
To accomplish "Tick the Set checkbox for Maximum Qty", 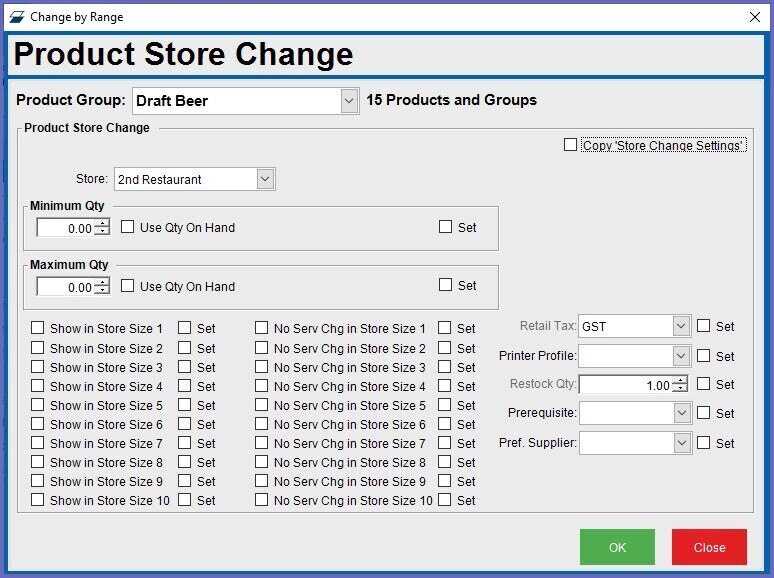I will coord(446,285).
